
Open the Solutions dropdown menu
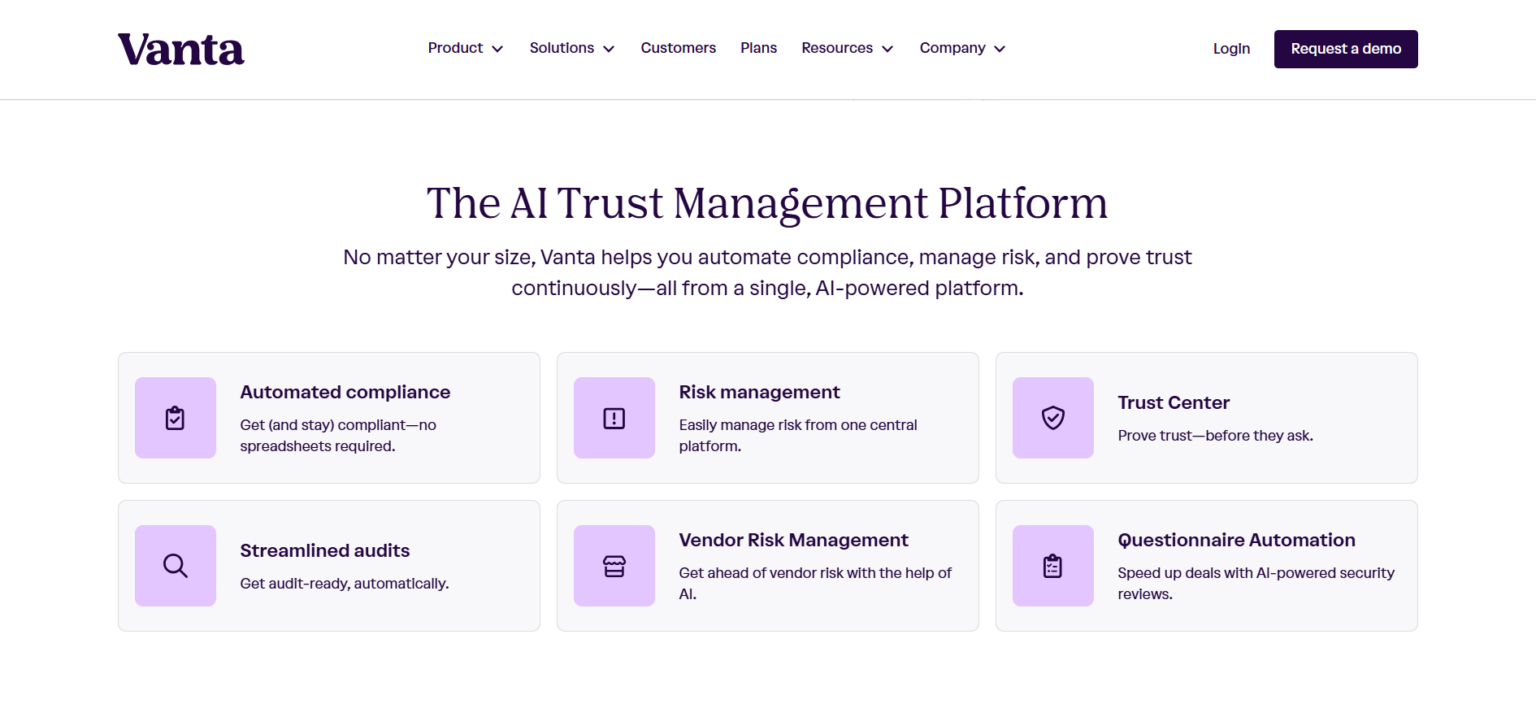point(571,47)
